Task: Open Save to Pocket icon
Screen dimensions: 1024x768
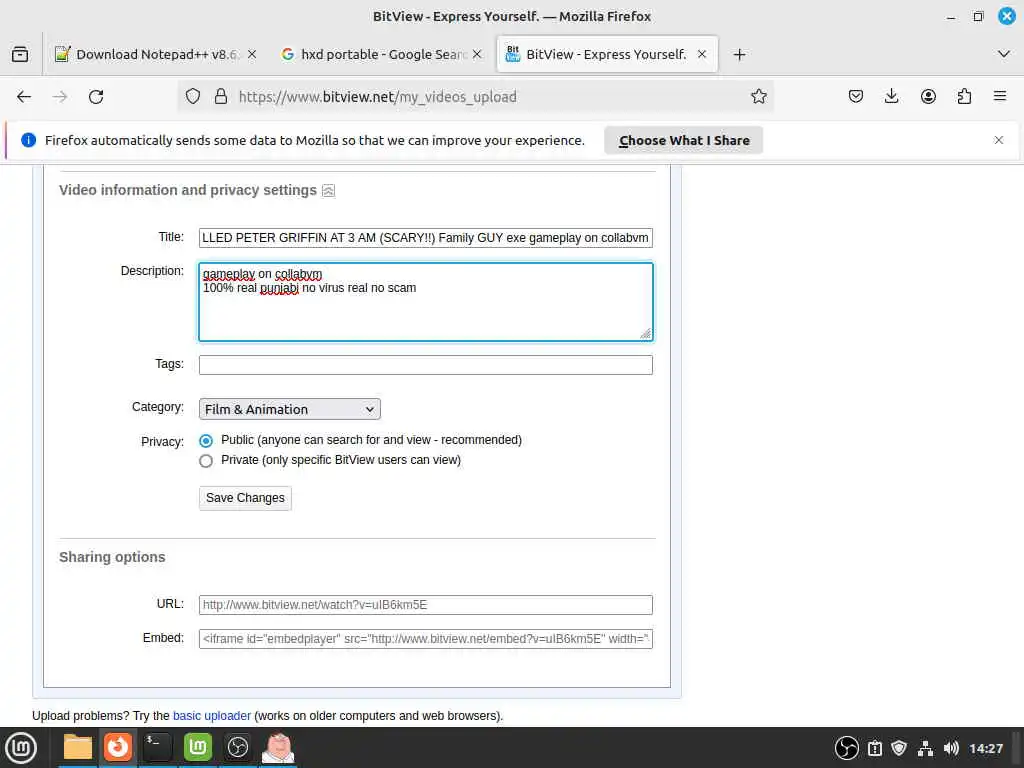Action: pos(856,97)
